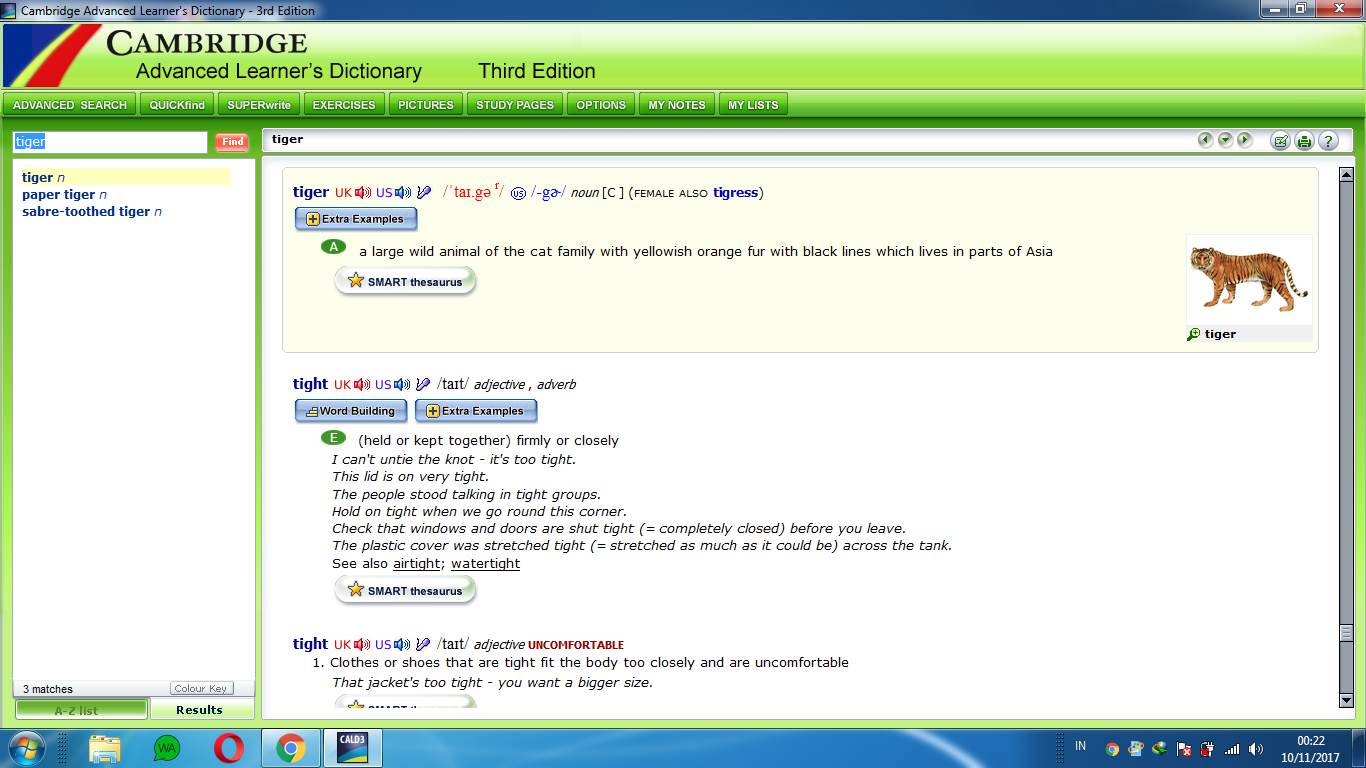Viewport: 1366px width, 768px height.
Task: Open ADVANCED SEARCH menu
Action: point(70,105)
